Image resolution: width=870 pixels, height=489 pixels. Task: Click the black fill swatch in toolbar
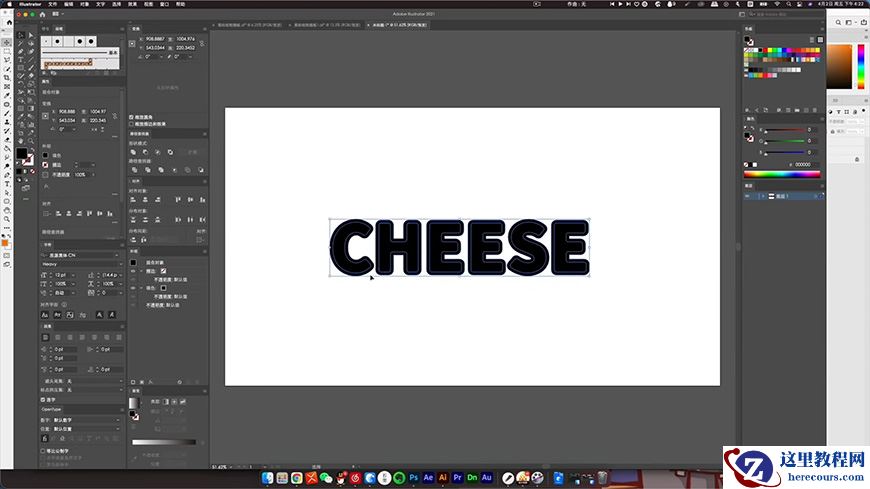(x=22, y=153)
